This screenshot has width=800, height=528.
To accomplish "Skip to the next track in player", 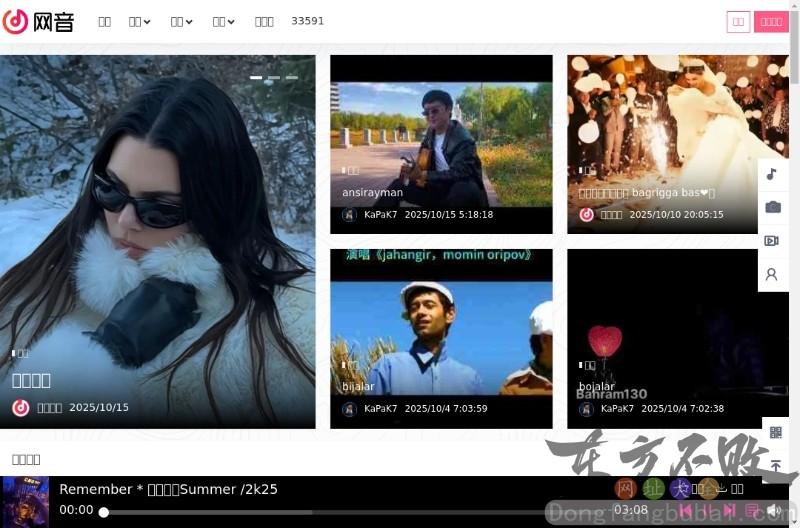I will (x=730, y=510).
